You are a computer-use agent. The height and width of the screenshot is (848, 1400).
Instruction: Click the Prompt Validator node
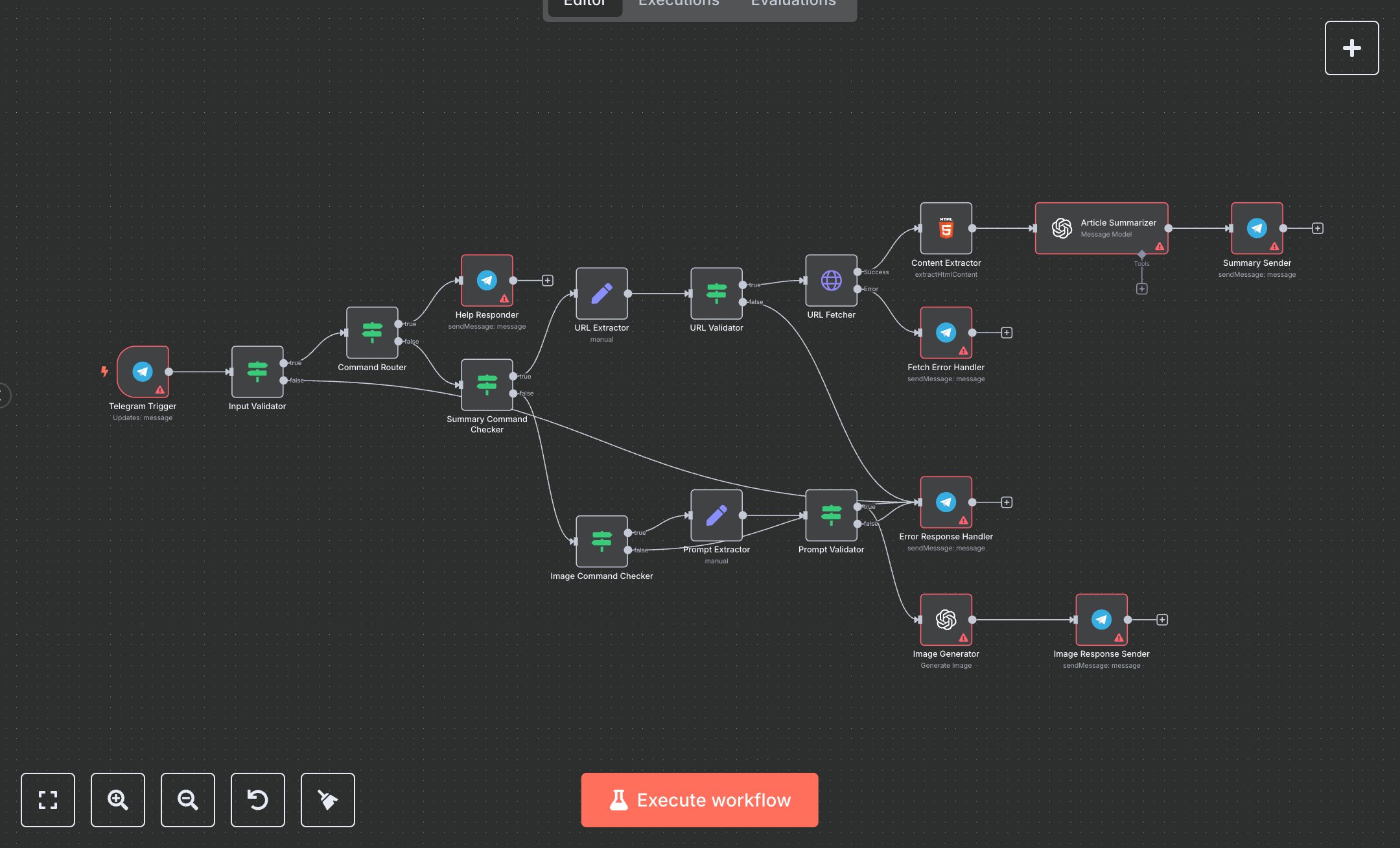831,515
